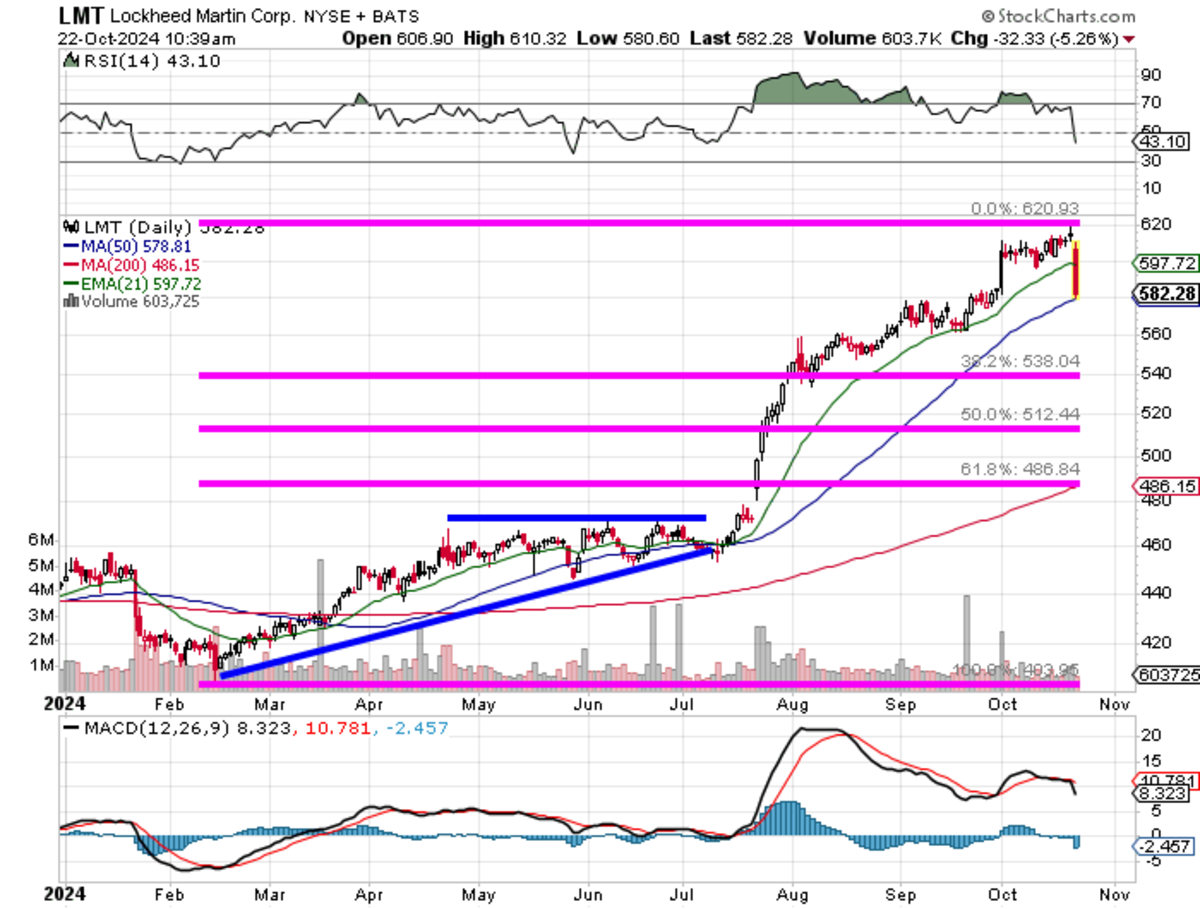Click the StockCharts.com copyright logo
Image resolution: width=1200 pixels, height=909 pixels.
(x=1057, y=16)
